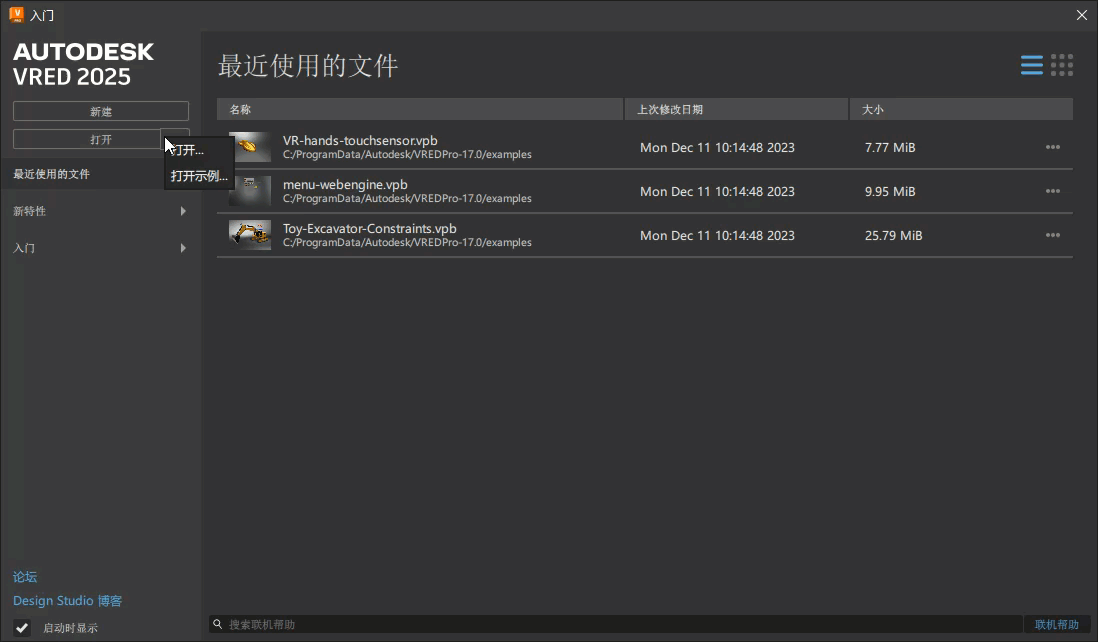
Task: Sort by the 大小 column header
Action: coord(961,109)
